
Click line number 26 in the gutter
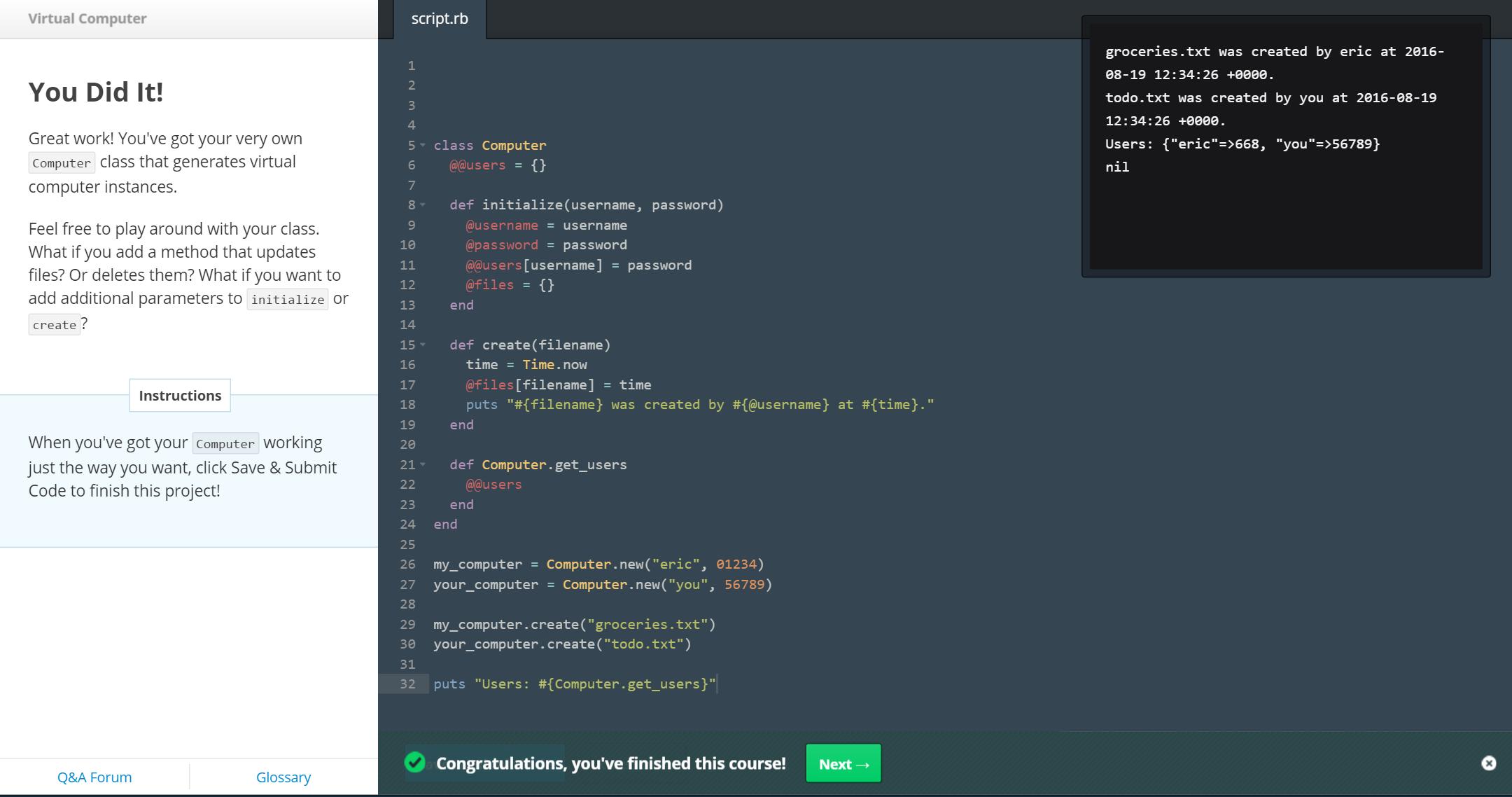407,564
